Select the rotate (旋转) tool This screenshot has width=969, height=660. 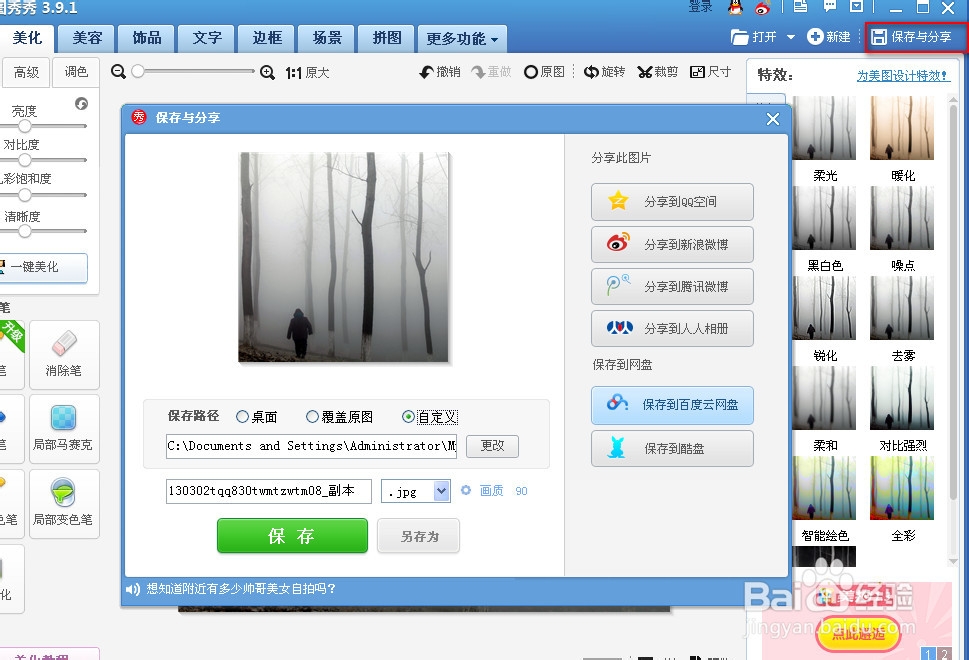(x=604, y=72)
